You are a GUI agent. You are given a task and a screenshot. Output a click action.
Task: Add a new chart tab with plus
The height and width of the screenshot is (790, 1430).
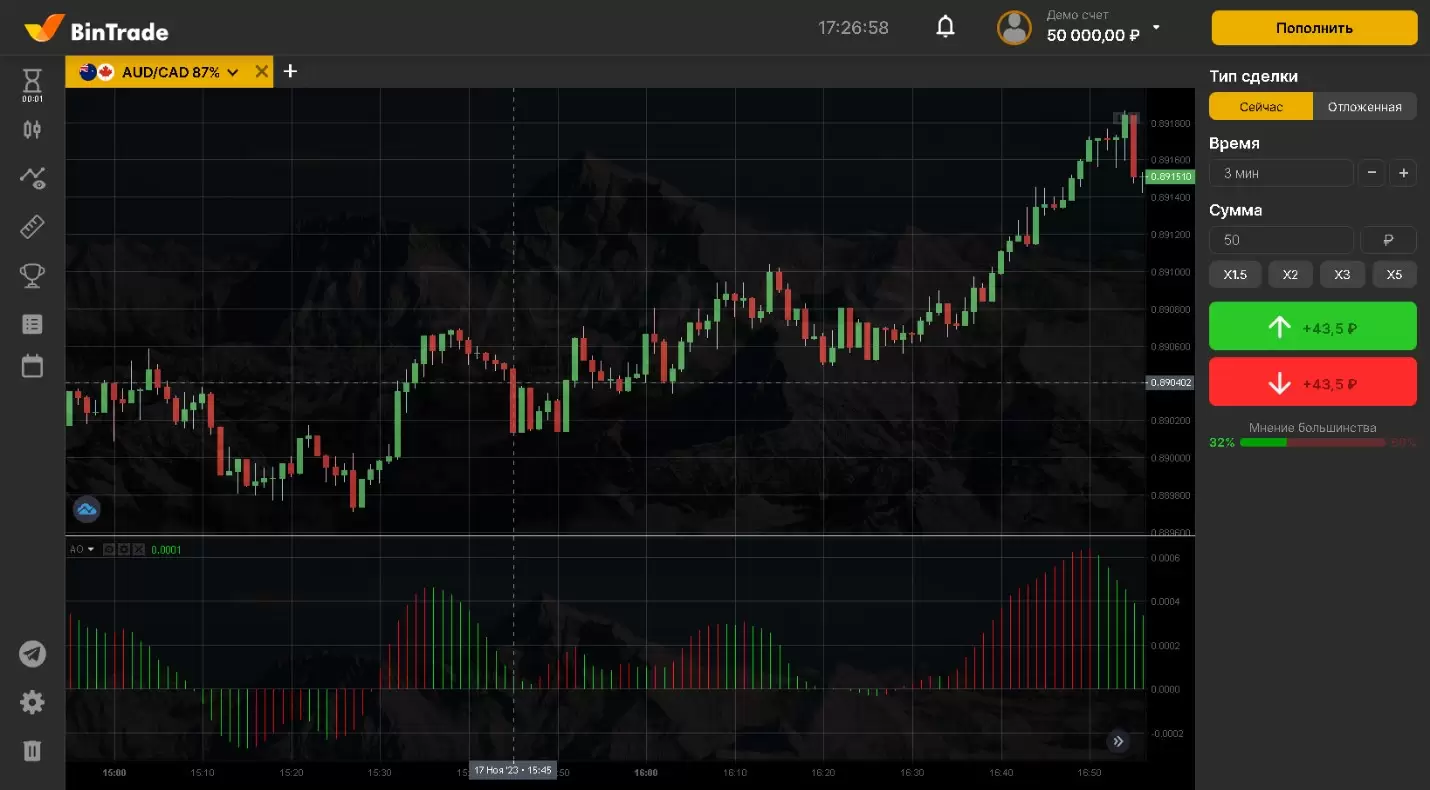tap(290, 71)
